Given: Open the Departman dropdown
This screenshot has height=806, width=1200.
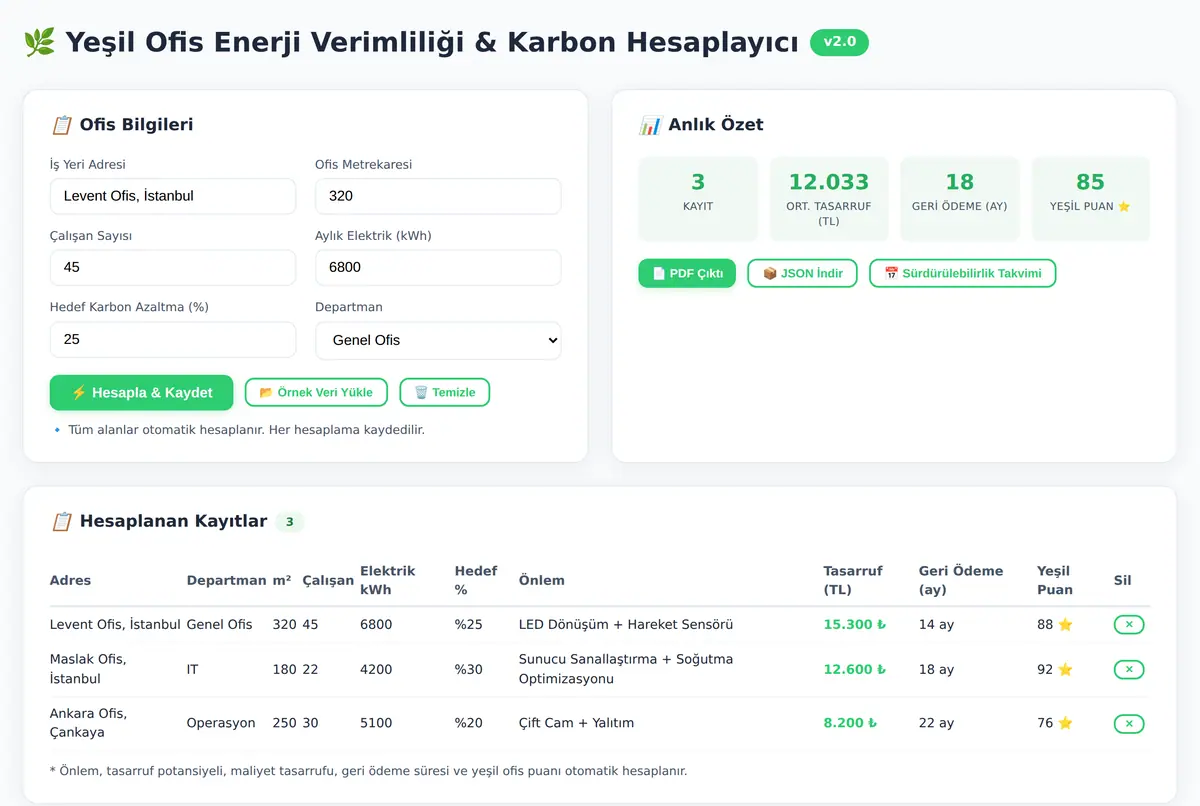Looking at the screenshot, I should pyautogui.click(x=438, y=340).
